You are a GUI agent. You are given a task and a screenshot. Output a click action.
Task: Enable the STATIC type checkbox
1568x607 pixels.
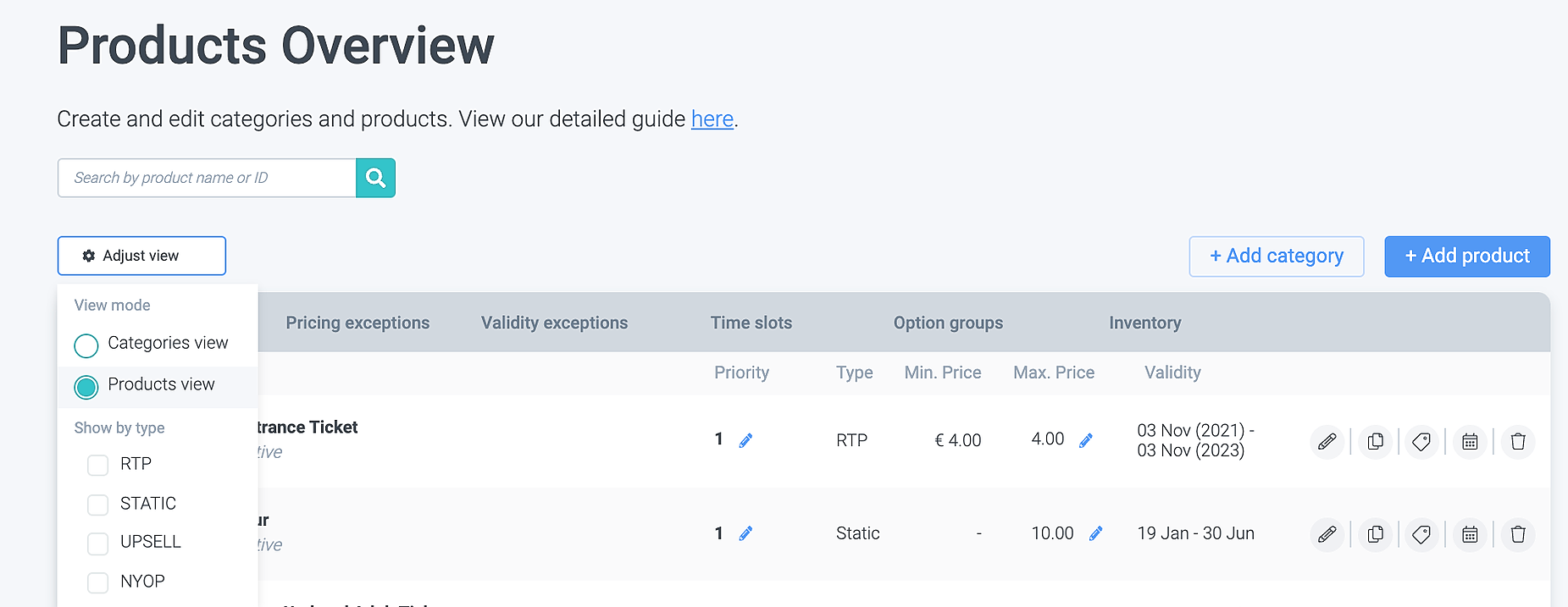[98, 505]
